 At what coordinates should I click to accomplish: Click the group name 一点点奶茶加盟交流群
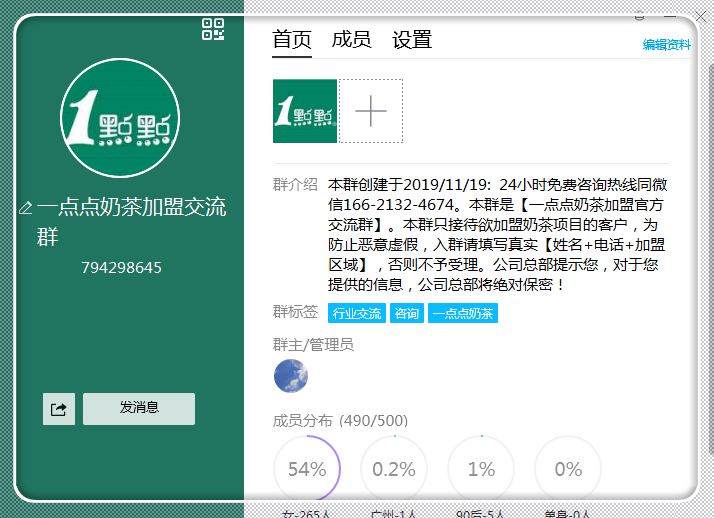click(131, 222)
